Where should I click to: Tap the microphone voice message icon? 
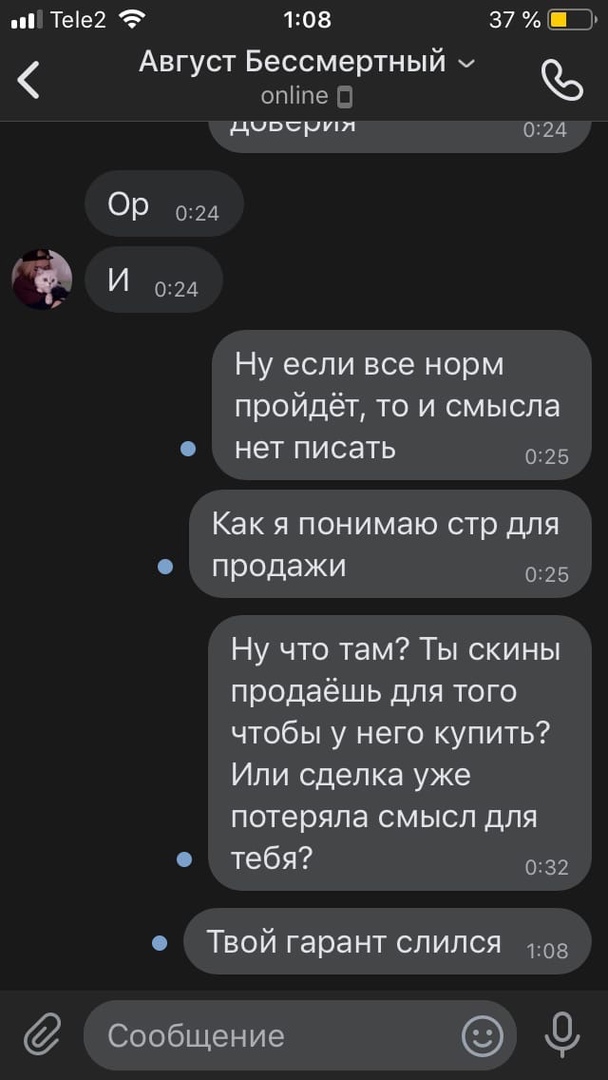click(562, 1035)
